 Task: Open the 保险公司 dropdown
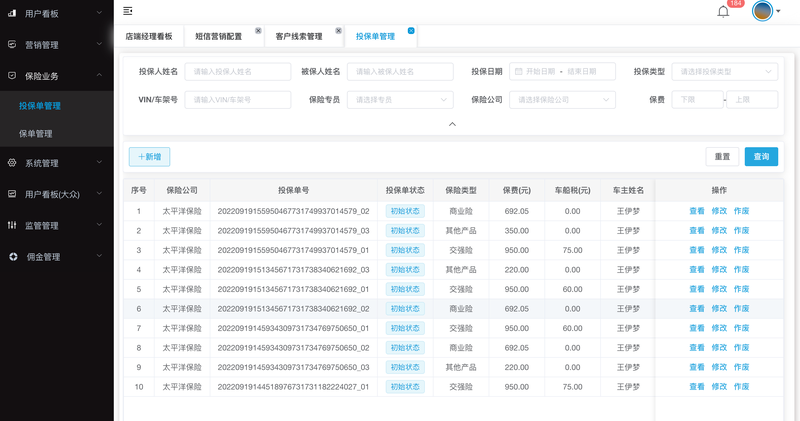point(562,100)
